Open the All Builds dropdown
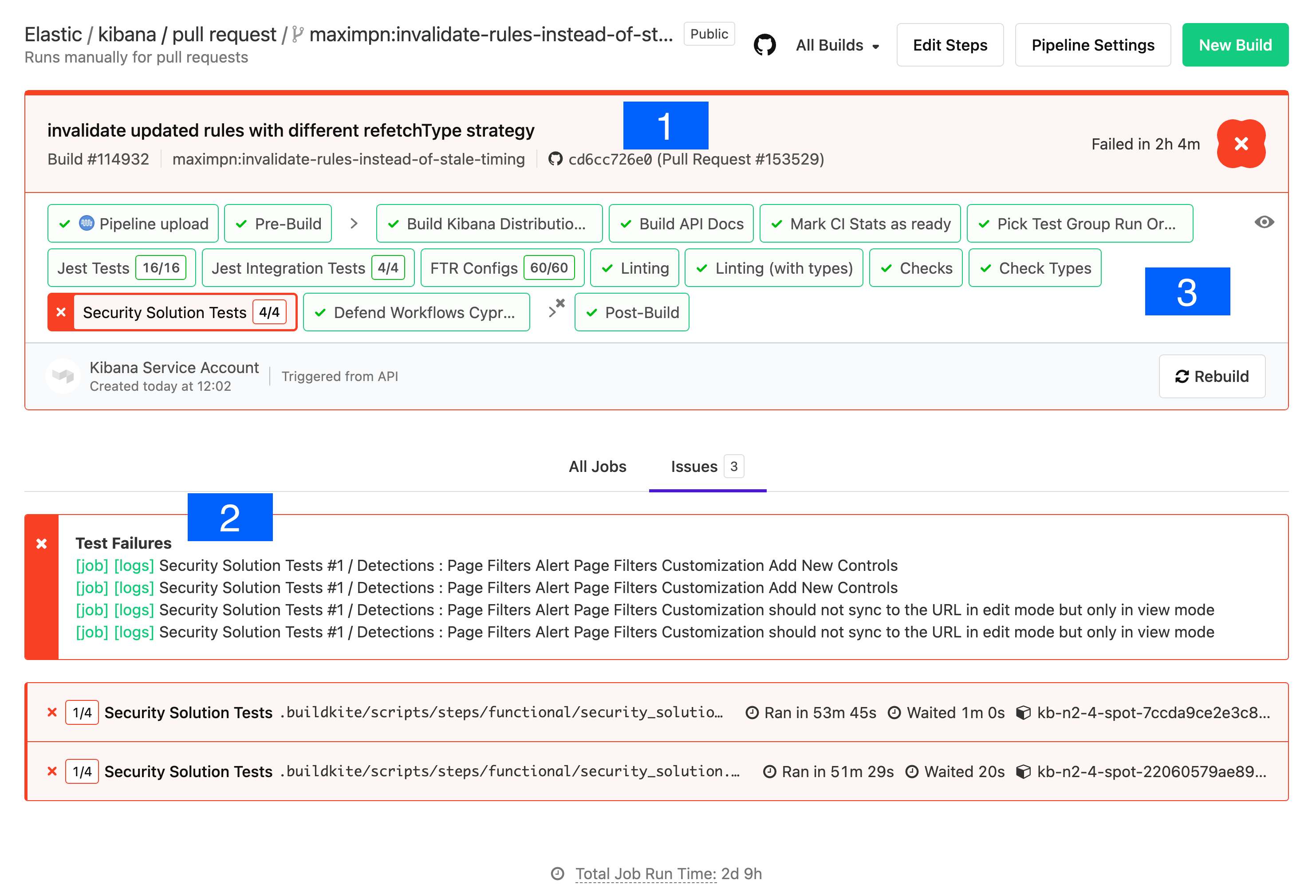This screenshot has width=1316, height=896. [x=837, y=45]
